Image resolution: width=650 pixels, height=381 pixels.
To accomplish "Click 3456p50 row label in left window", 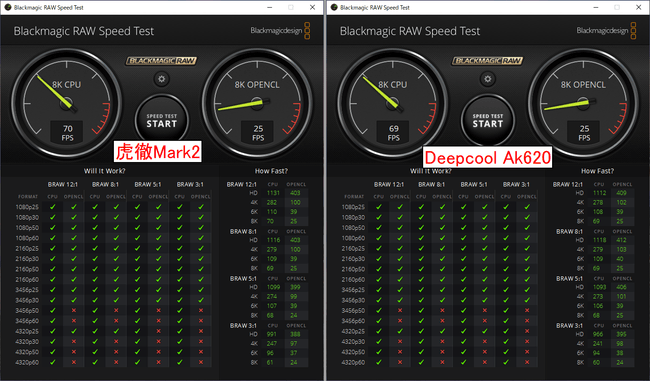I will (27, 311).
